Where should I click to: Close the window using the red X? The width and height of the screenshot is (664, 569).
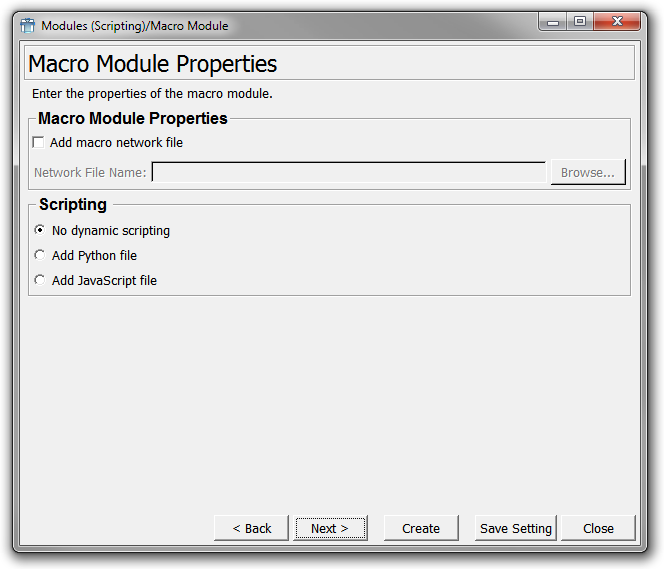[618, 21]
